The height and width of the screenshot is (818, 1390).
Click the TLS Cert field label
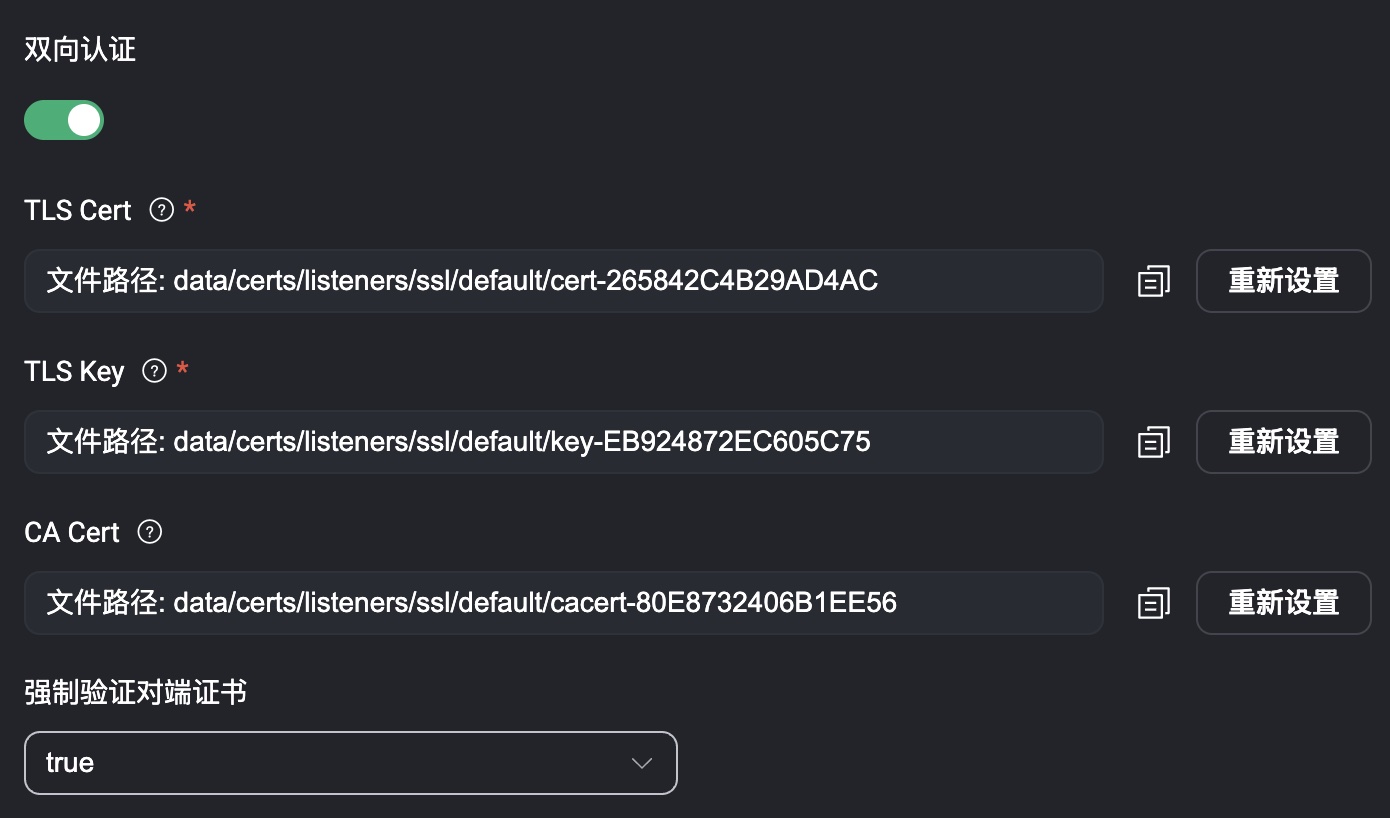click(x=78, y=211)
